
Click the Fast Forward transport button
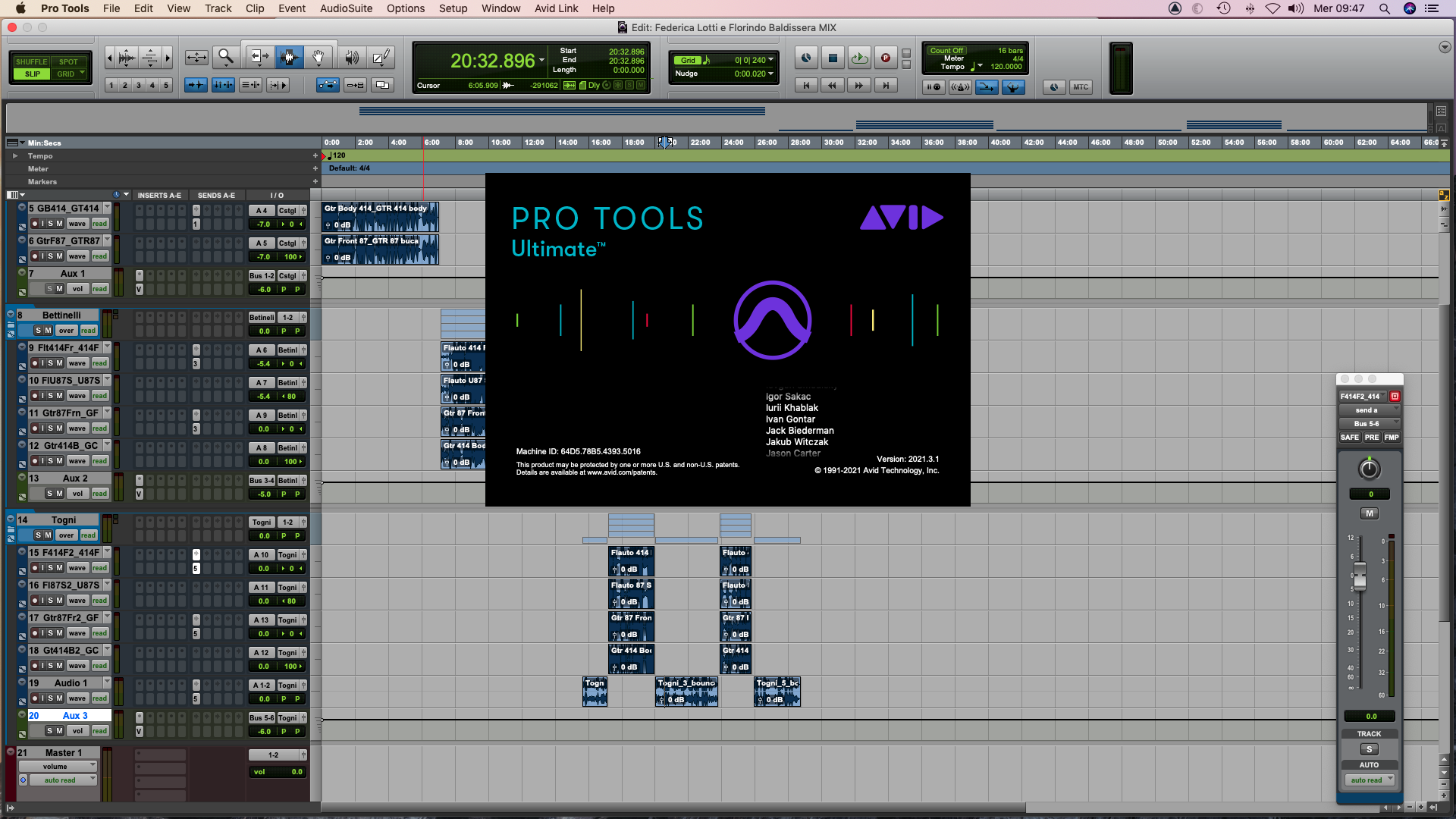pyautogui.click(x=859, y=86)
